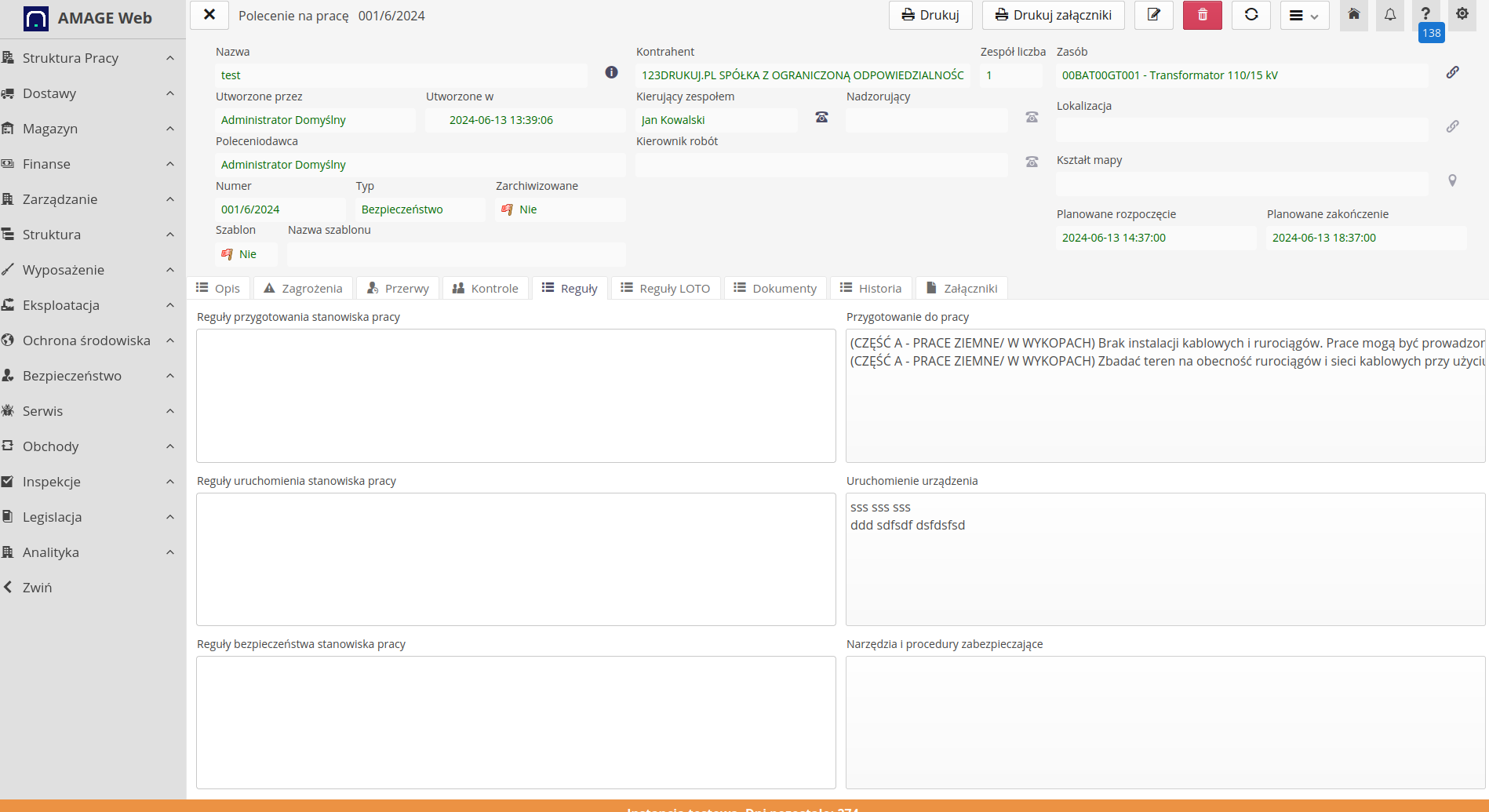Open settings gear icon

coord(1462,14)
